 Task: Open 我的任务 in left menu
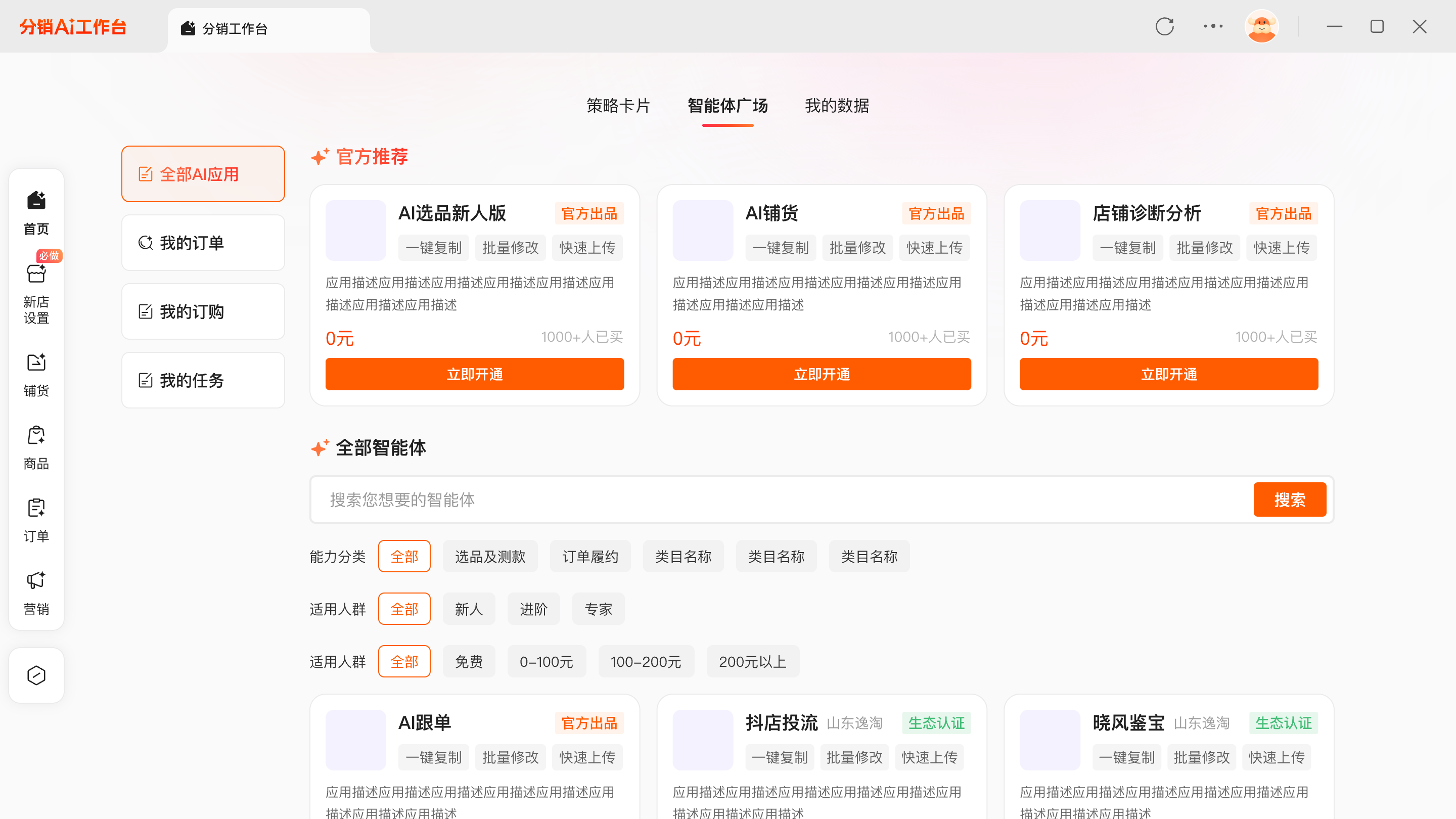[x=203, y=380]
